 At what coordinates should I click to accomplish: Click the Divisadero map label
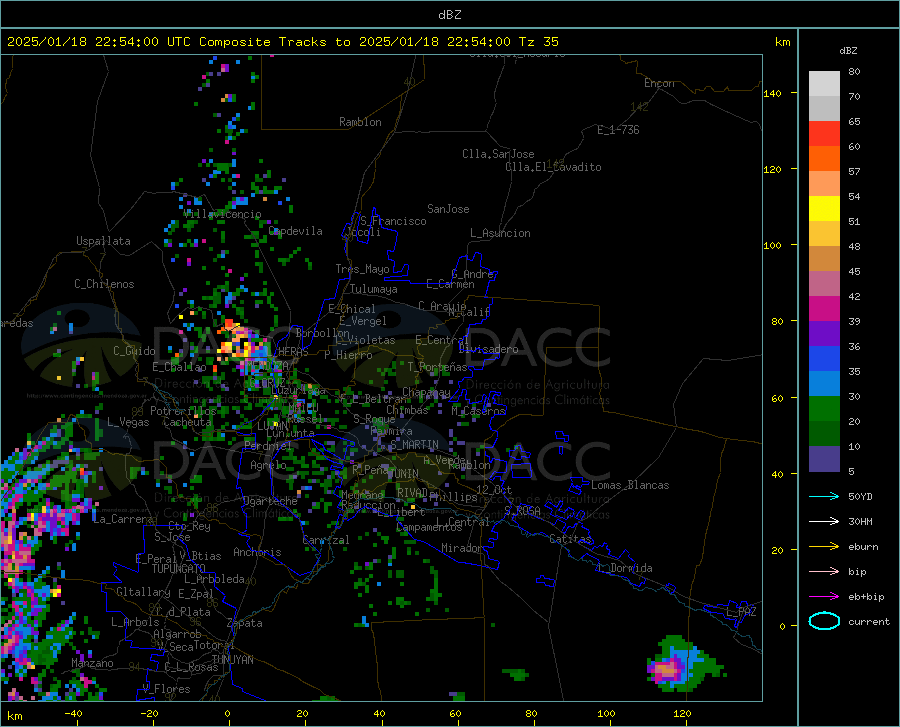488,349
